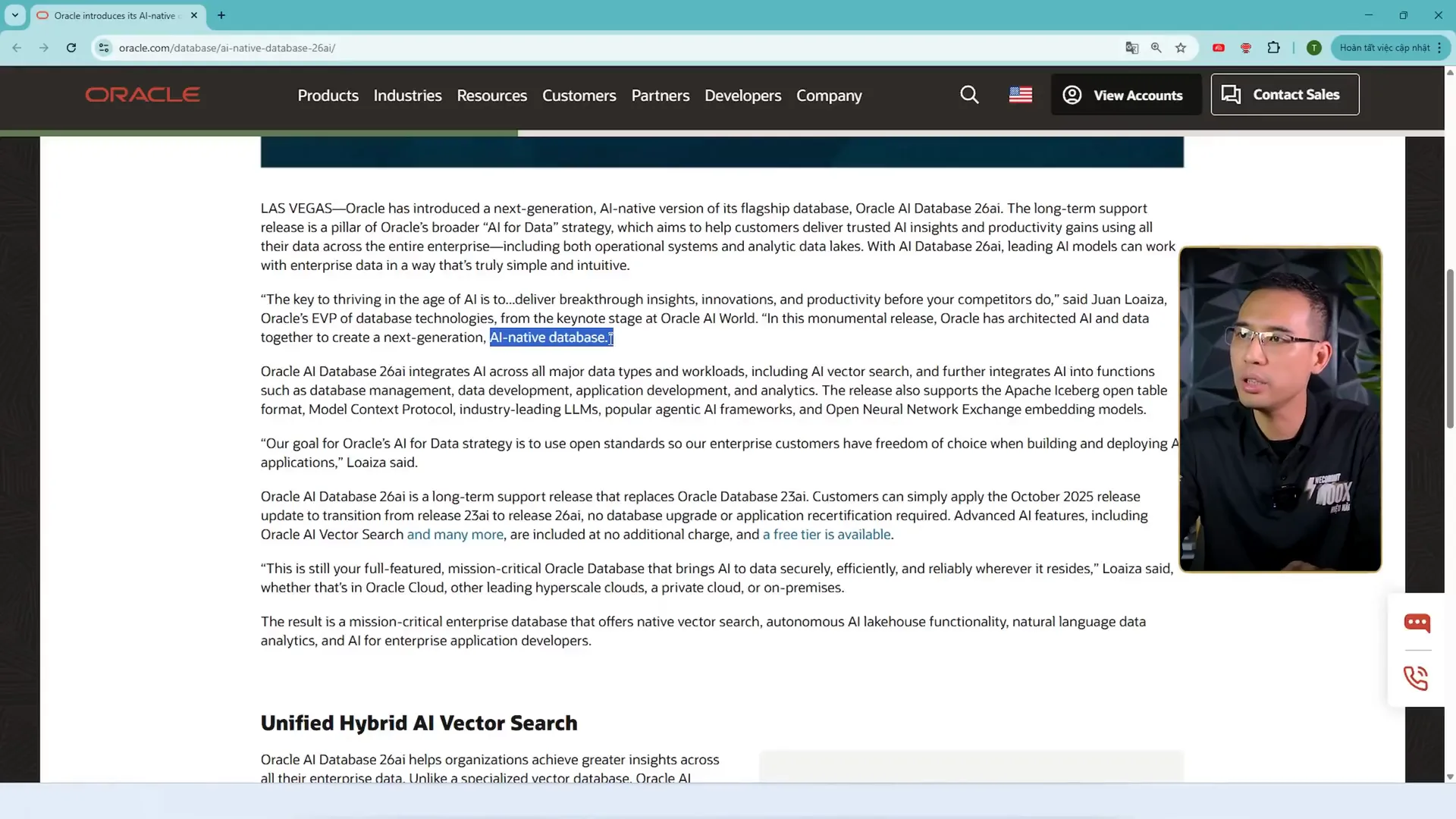The height and width of the screenshot is (819, 1456).
Task: Select the US flag country selector
Action: point(1021,95)
